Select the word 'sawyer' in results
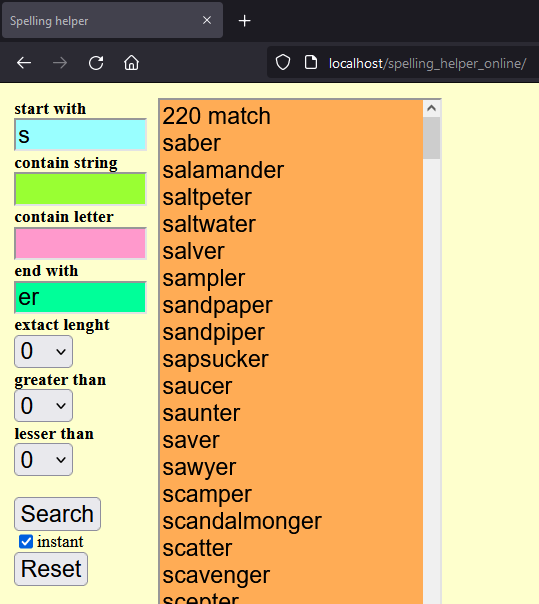This screenshot has width=539, height=604. 199,467
